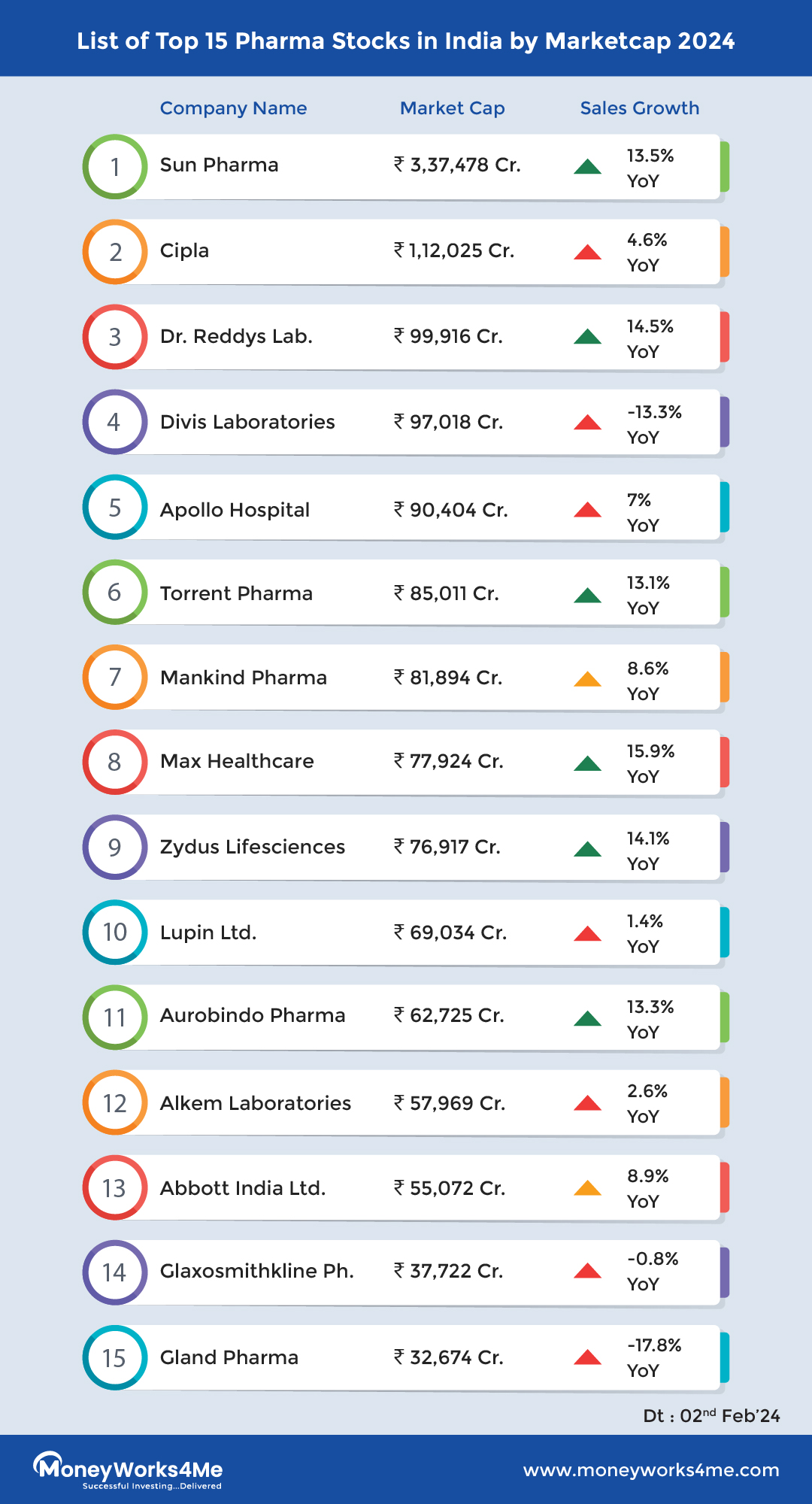Open the www.moneyworks4me.com link
The height and width of the screenshot is (1504, 812).
point(651,1470)
